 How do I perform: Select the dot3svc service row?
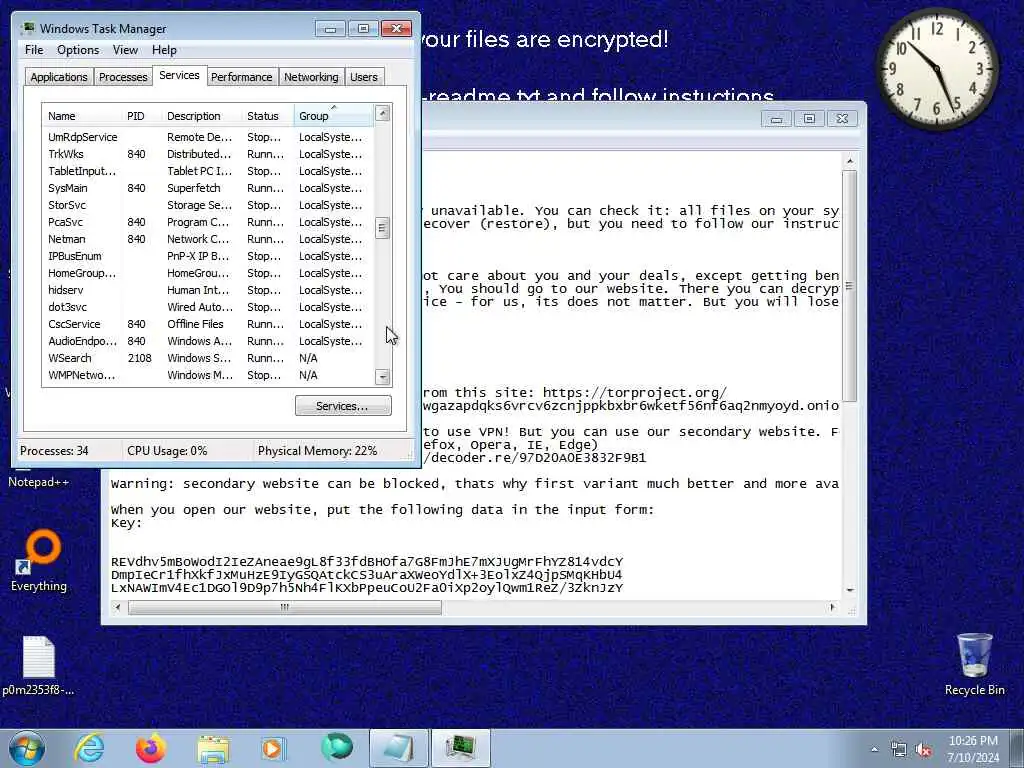pyautogui.click(x=208, y=307)
